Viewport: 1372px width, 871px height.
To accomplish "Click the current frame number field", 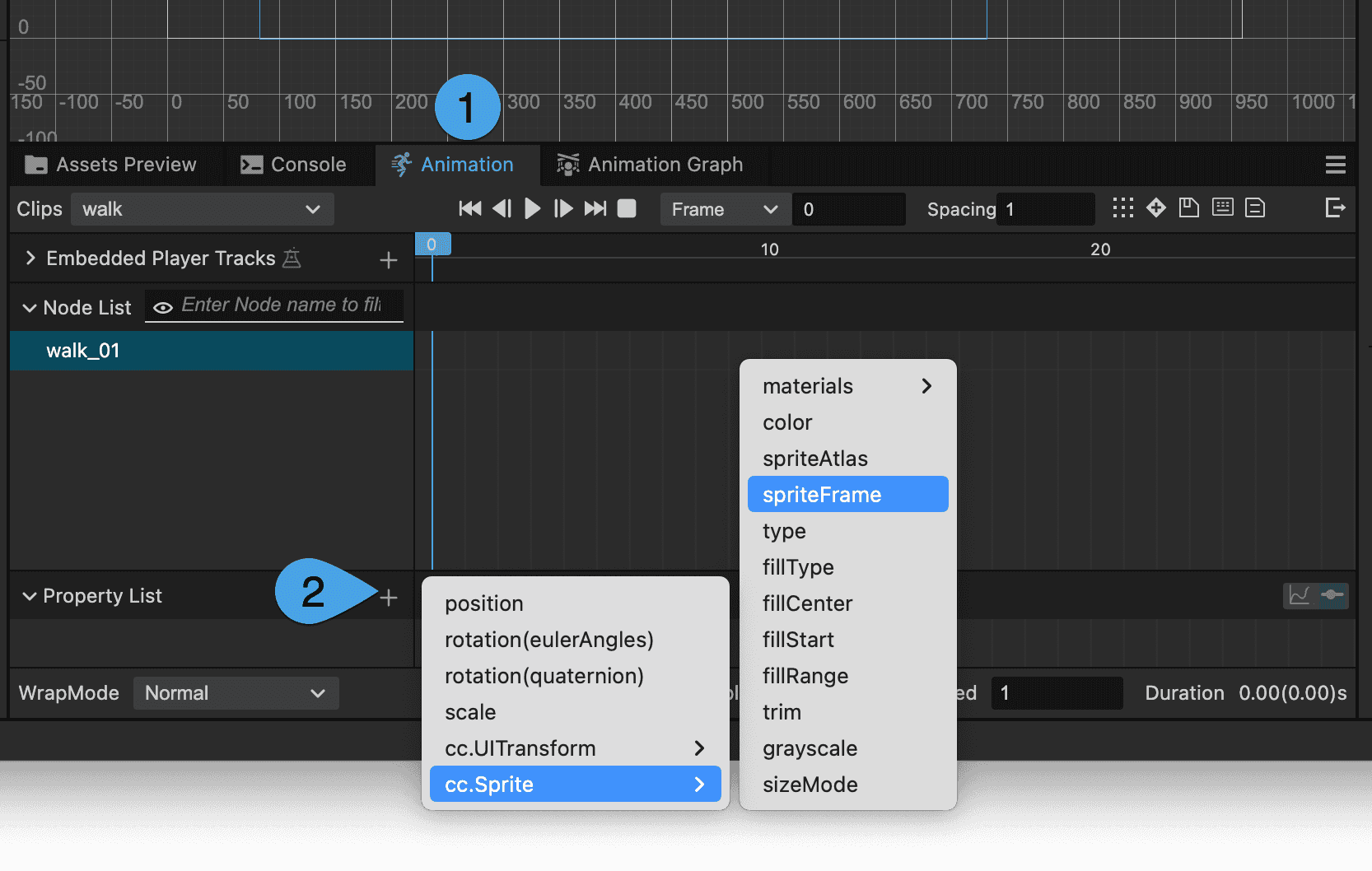I will click(848, 209).
